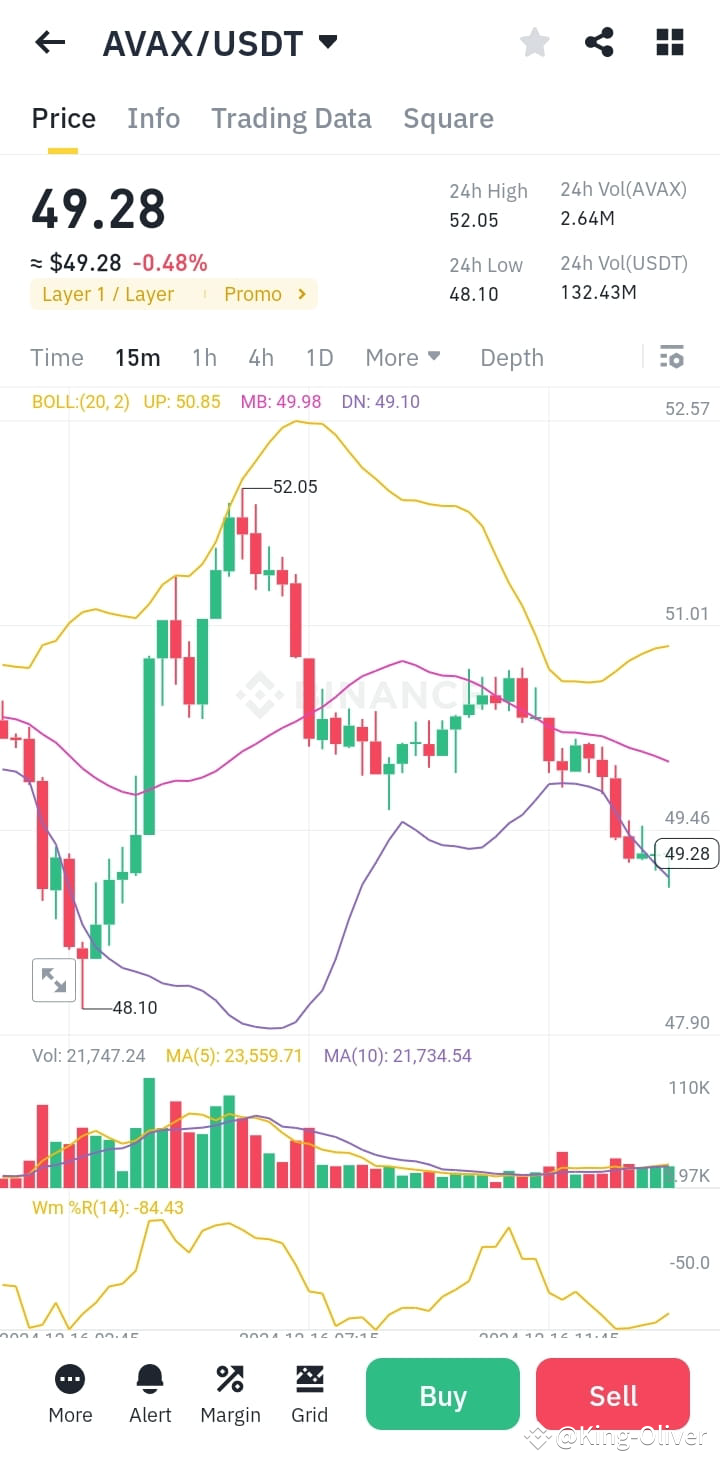Open the More menu at bottom left
The width and height of the screenshot is (720, 1459).
[70, 1395]
